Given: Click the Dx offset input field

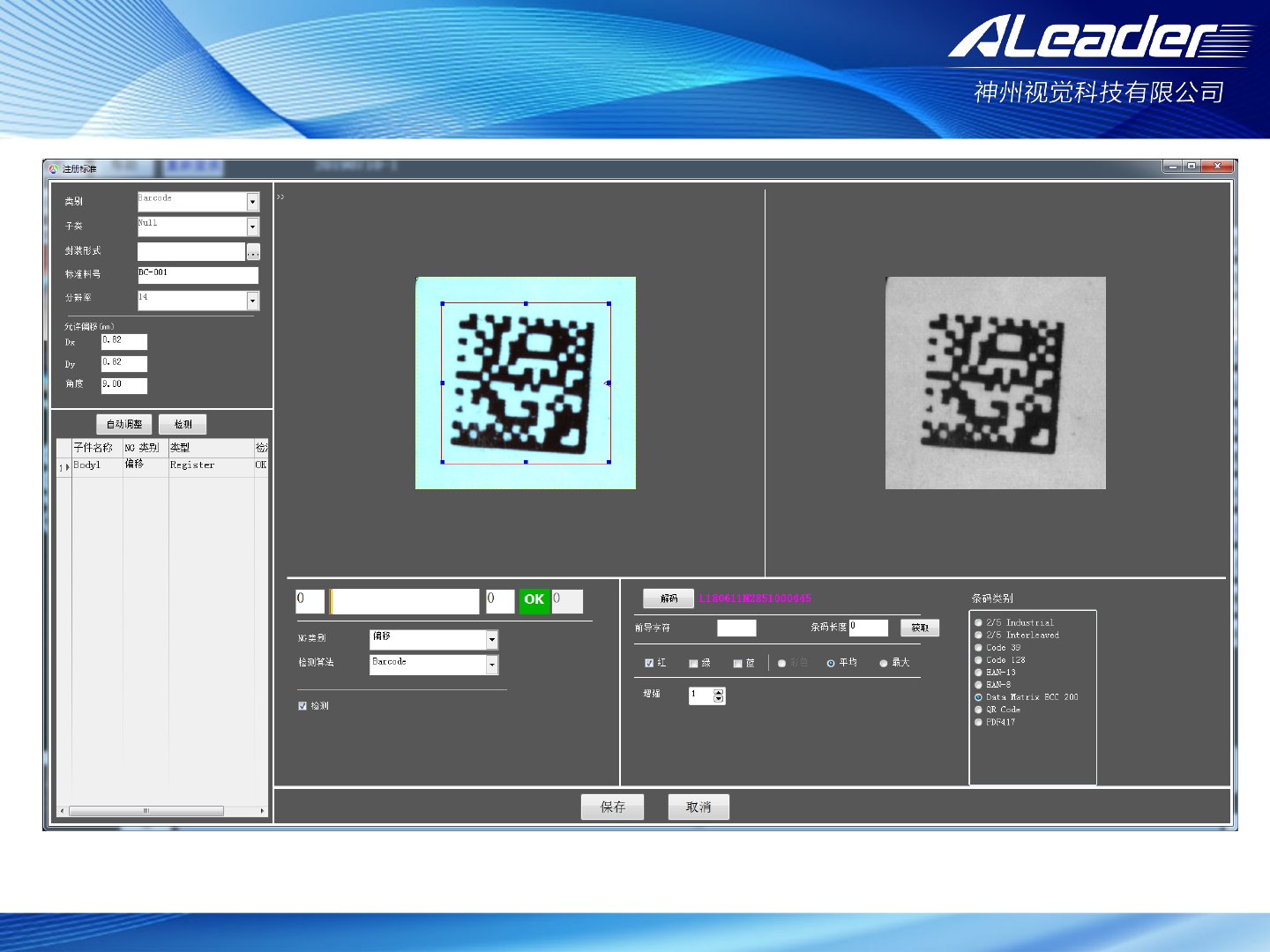Looking at the screenshot, I should coord(123,342).
